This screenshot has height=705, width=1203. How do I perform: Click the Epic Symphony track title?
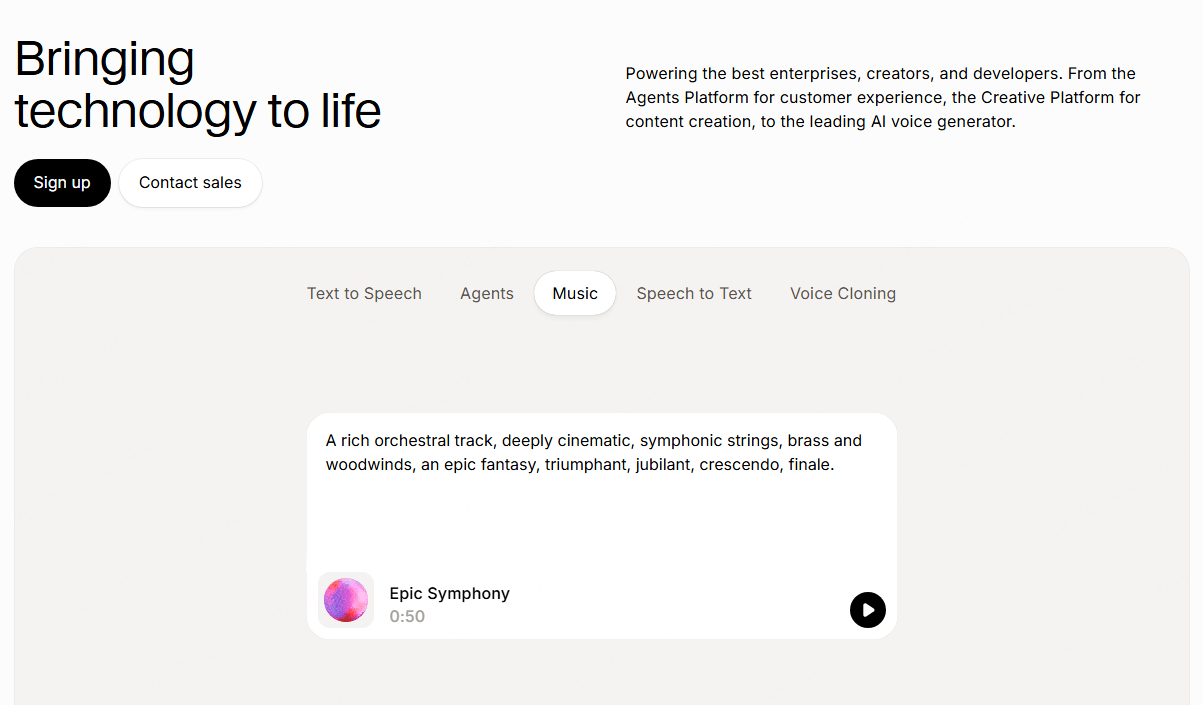(450, 594)
